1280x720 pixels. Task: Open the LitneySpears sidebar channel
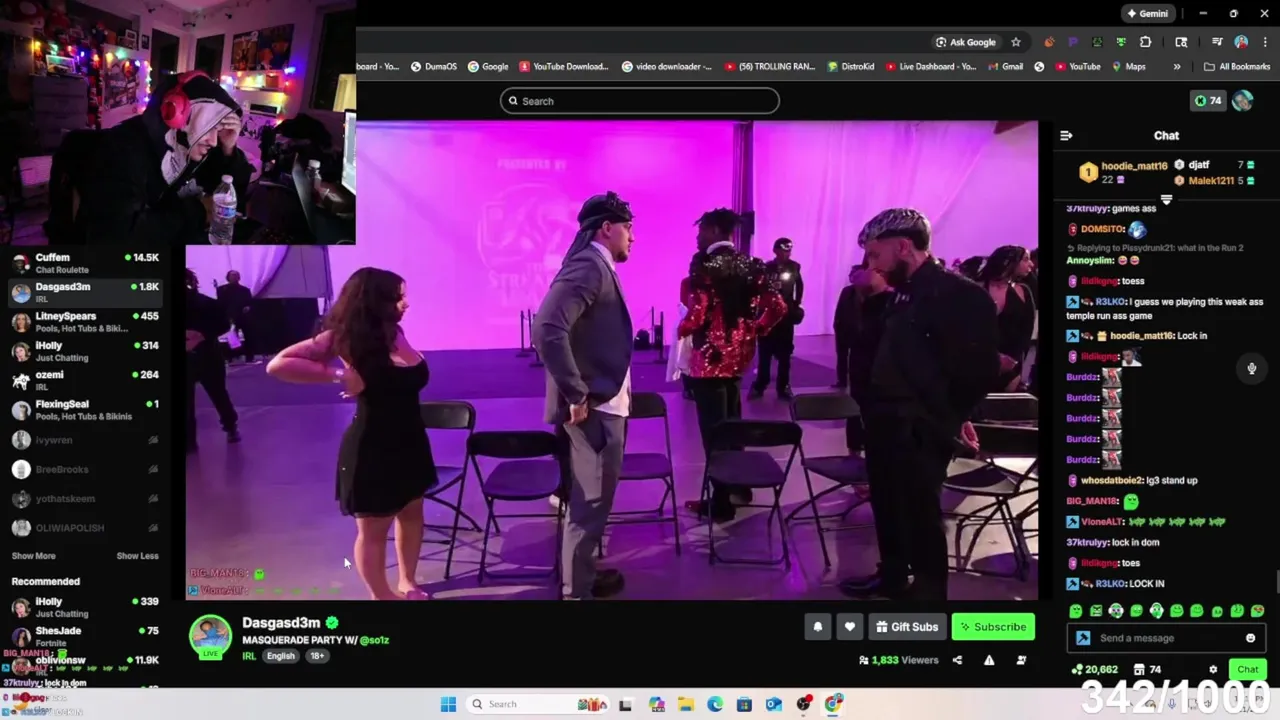coord(85,322)
